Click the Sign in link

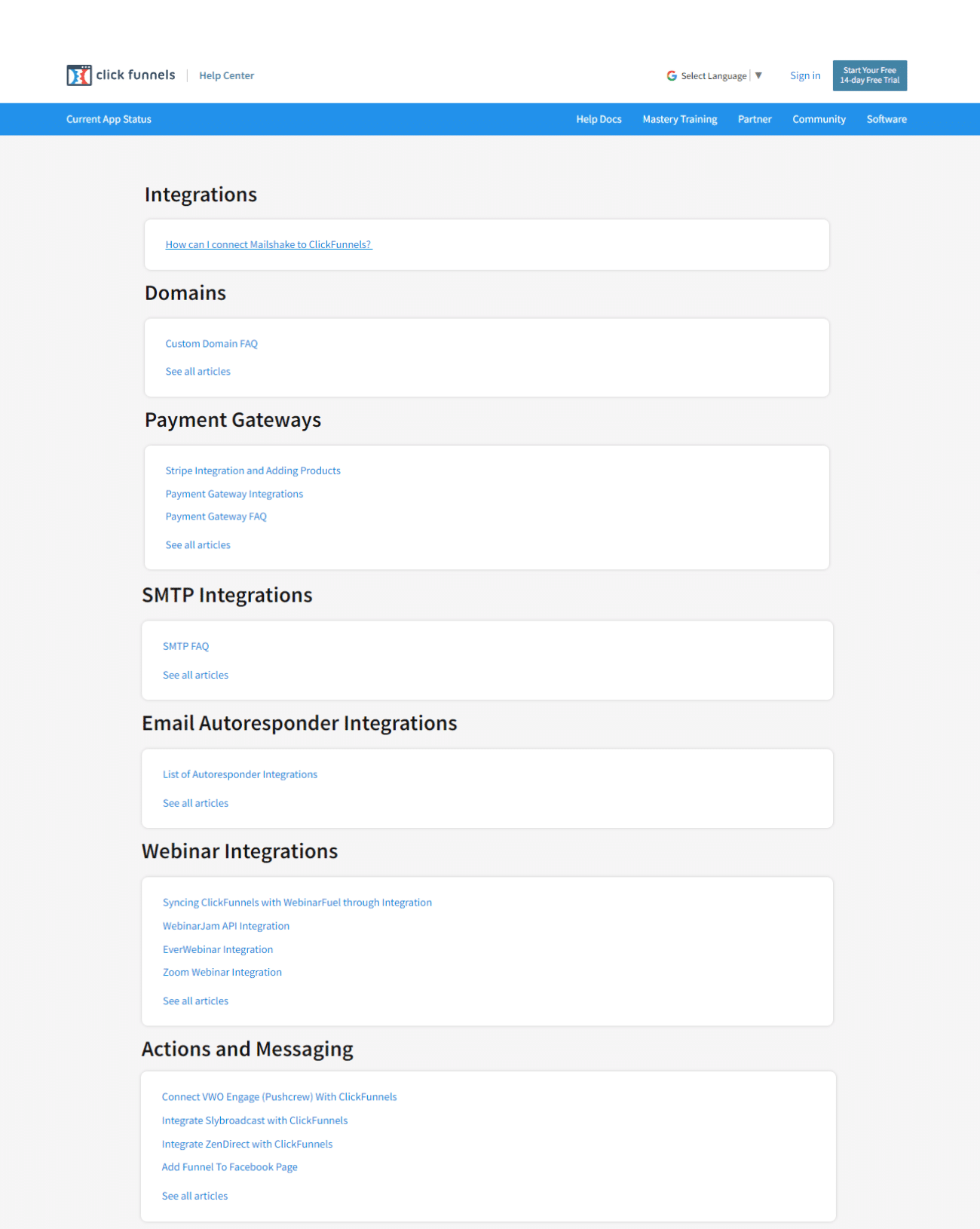[x=805, y=75]
